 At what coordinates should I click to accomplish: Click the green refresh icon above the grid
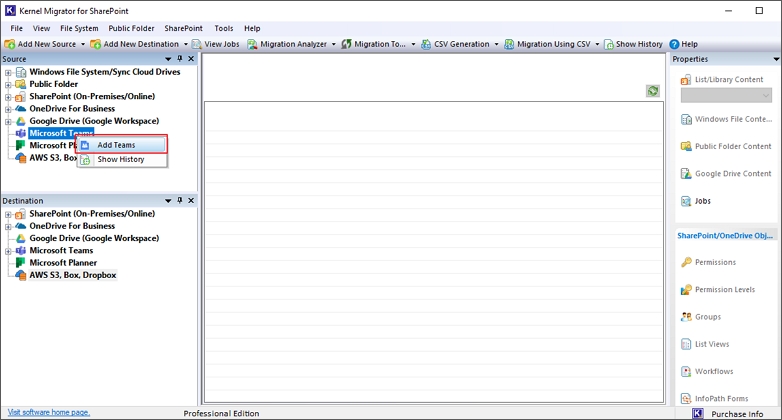(653, 91)
